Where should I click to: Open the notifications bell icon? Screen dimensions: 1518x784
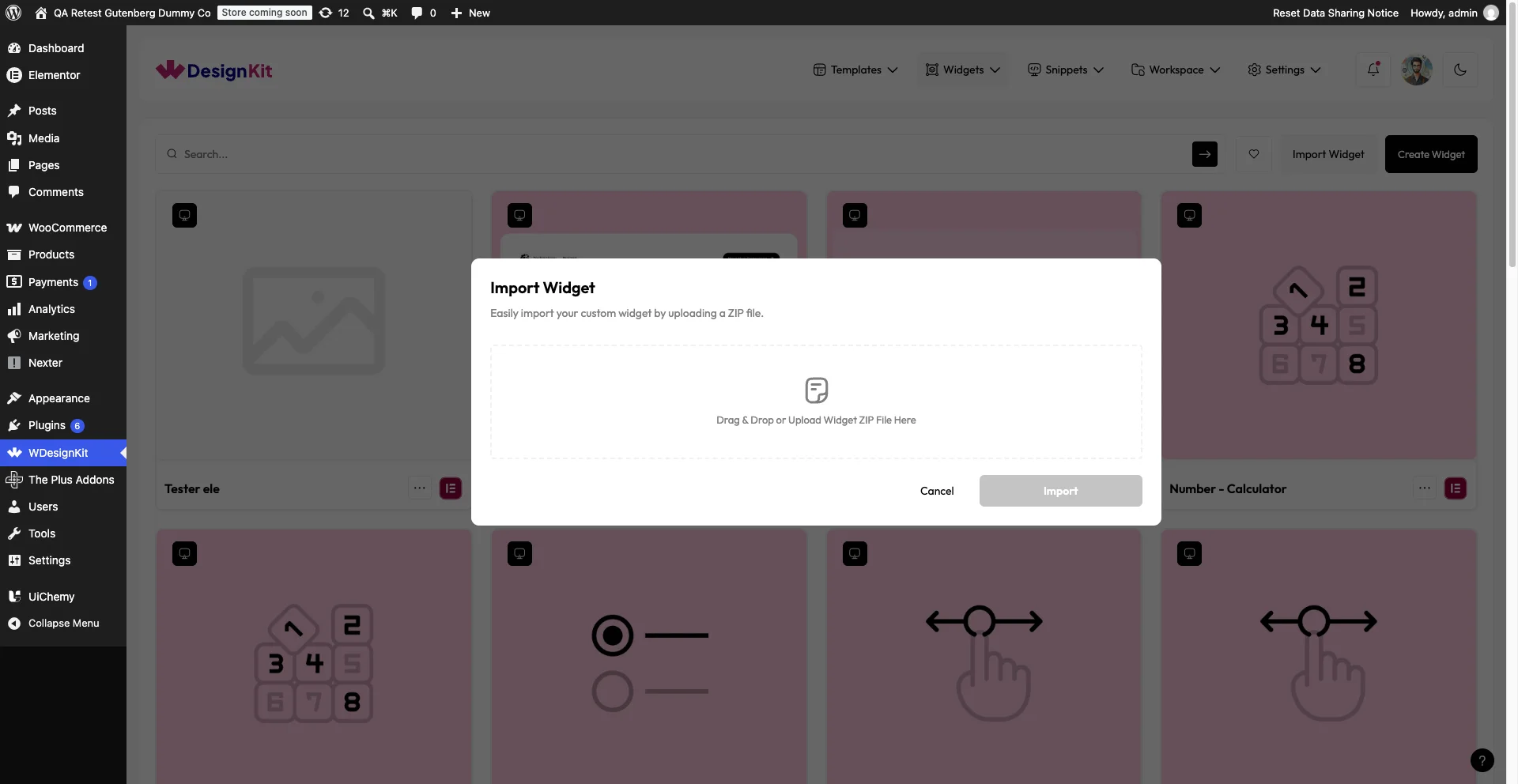point(1373,70)
